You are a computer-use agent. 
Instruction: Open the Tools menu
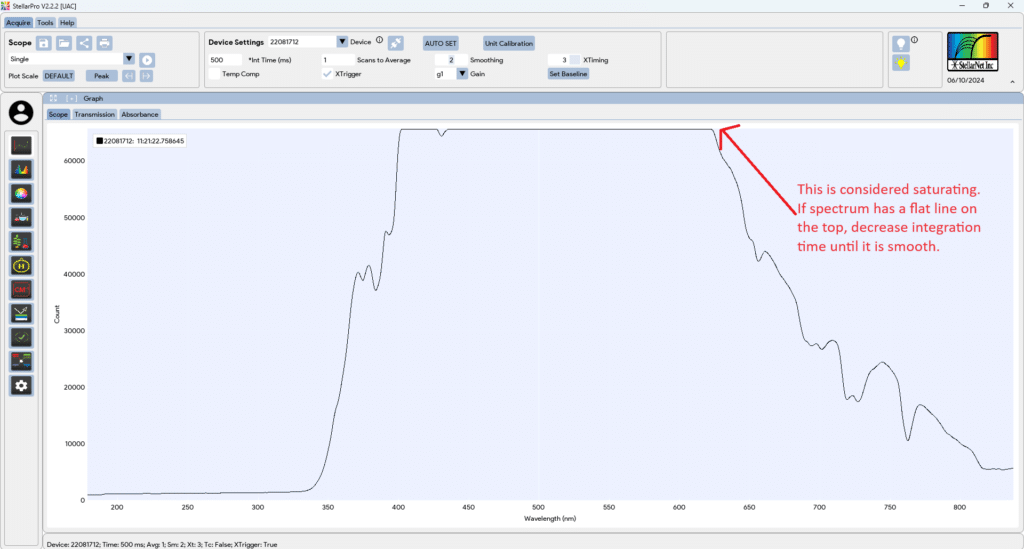pyautogui.click(x=45, y=22)
